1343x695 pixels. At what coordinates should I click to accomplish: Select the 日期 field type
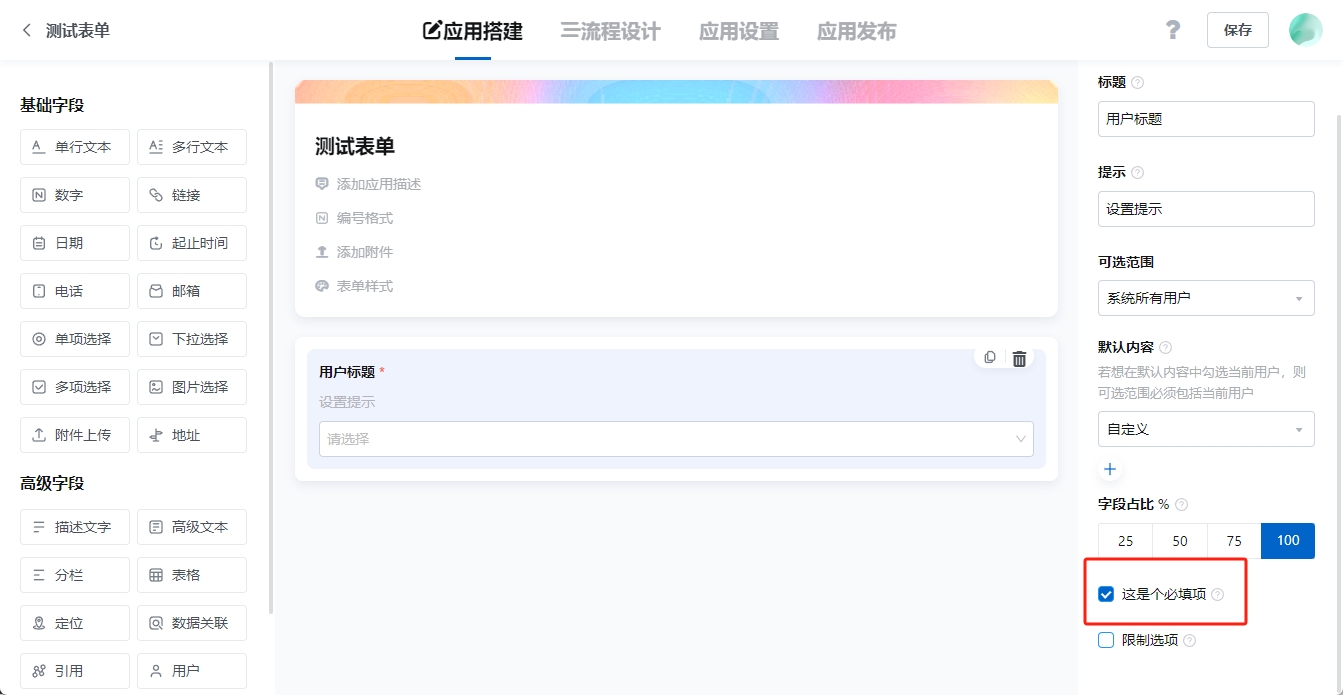pyautogui.click(x=74, y=242)
